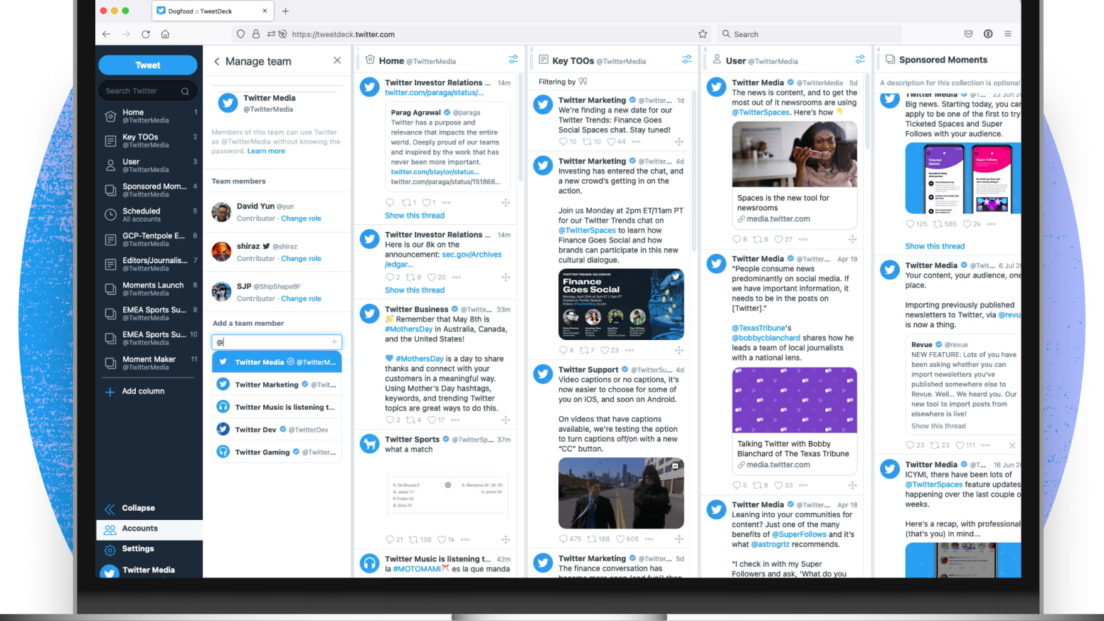This screenshot has width=1104, height=621.
Task: Toggle the bell filter in Key TOOs column
Action: (583, 80)
